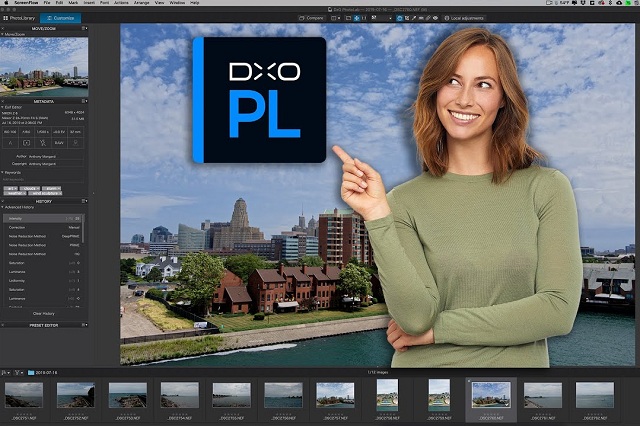
Task: Close the History palette
Action: (2, 201)
